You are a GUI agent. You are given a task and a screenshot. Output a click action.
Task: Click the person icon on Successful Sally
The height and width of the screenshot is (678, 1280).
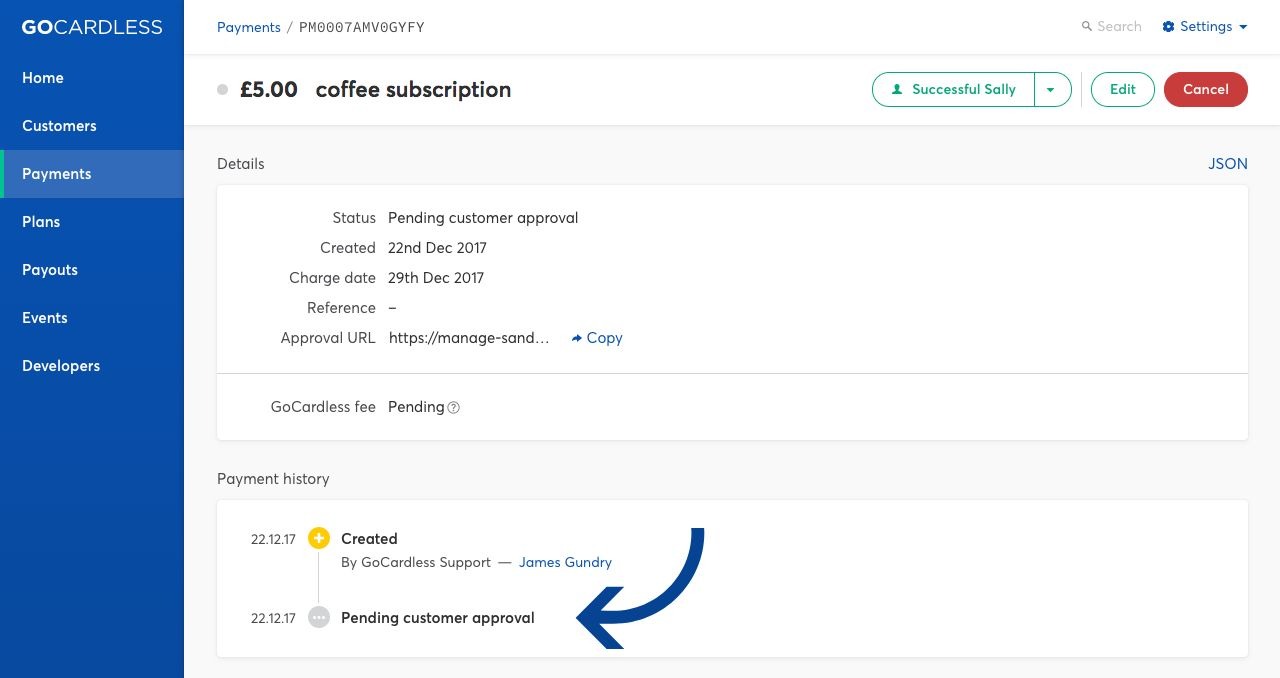click(x=897, y=89)
